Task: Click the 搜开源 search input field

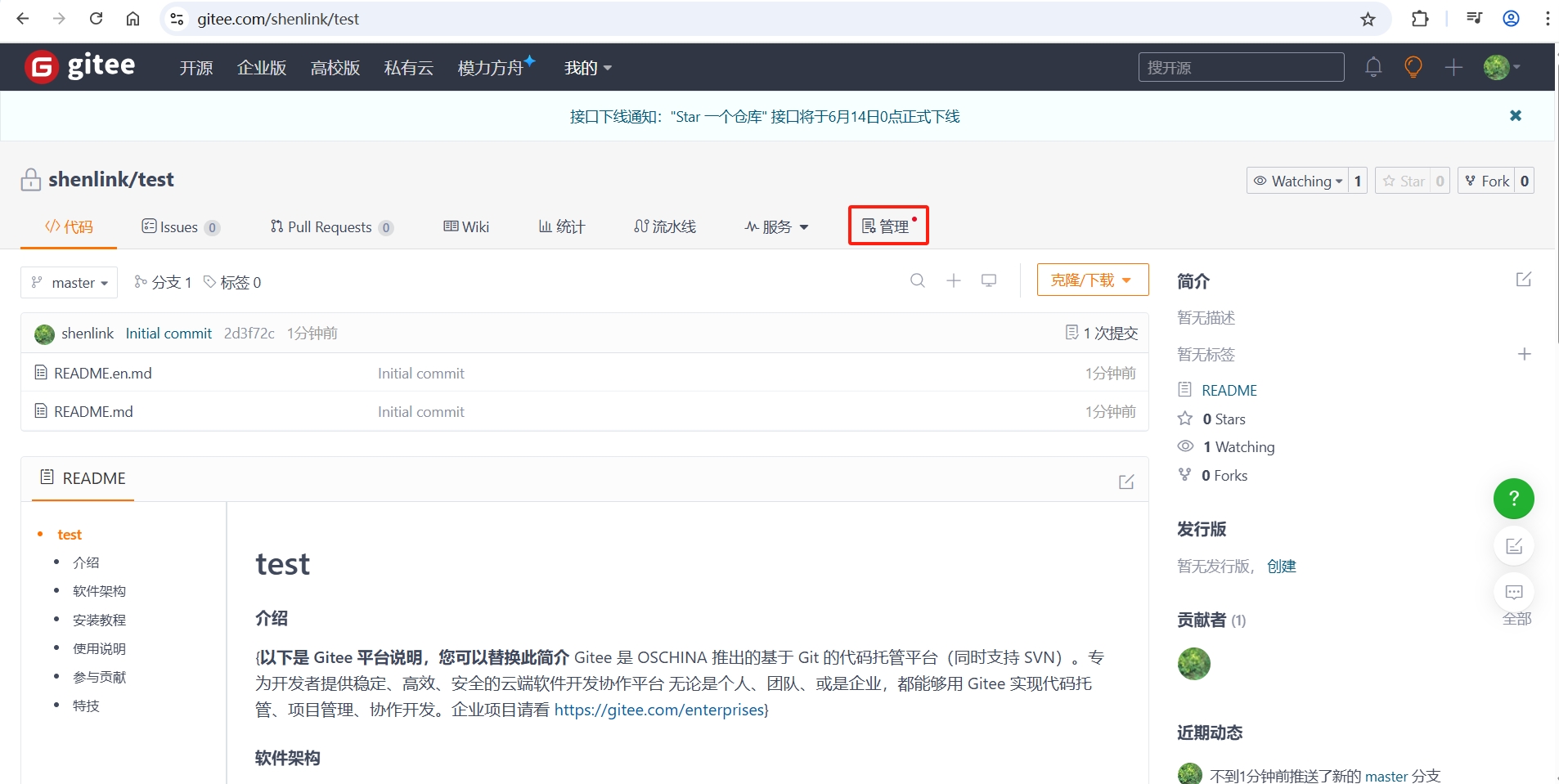Action: point(1242,67)
